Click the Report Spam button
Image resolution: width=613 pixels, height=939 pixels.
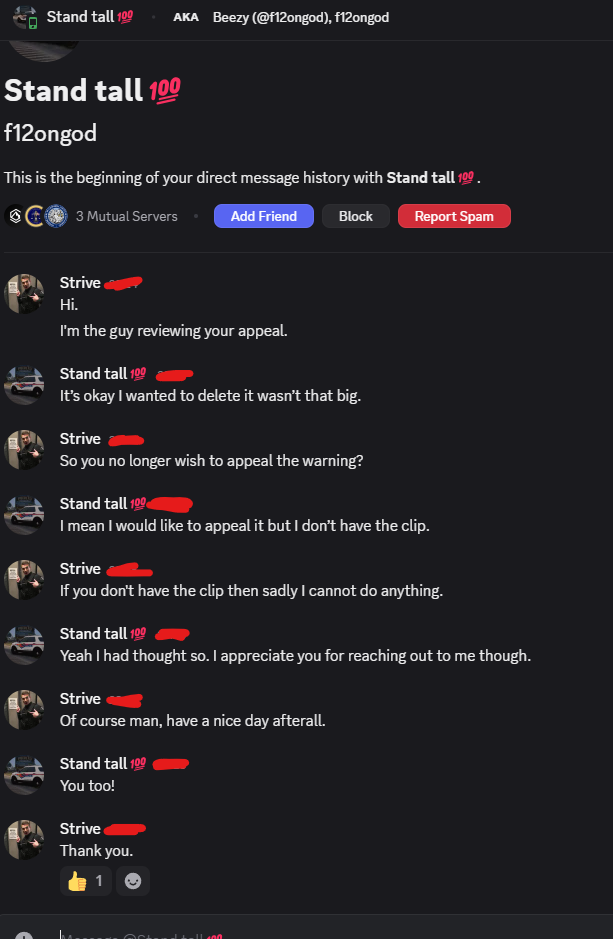pos(454,216)
